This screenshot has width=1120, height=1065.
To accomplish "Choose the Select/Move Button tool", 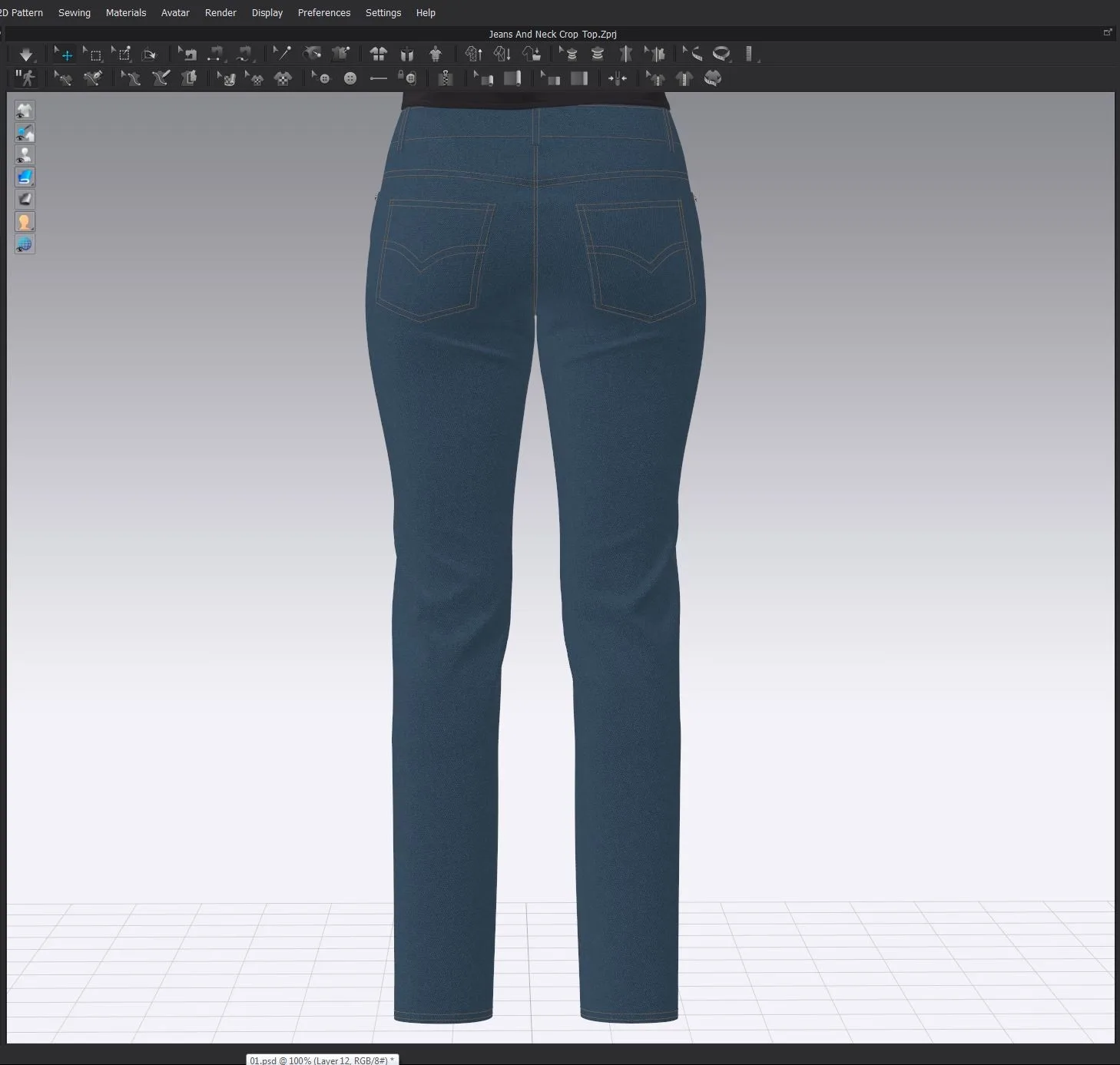I will pyautogui.click(x=320, y=78).
